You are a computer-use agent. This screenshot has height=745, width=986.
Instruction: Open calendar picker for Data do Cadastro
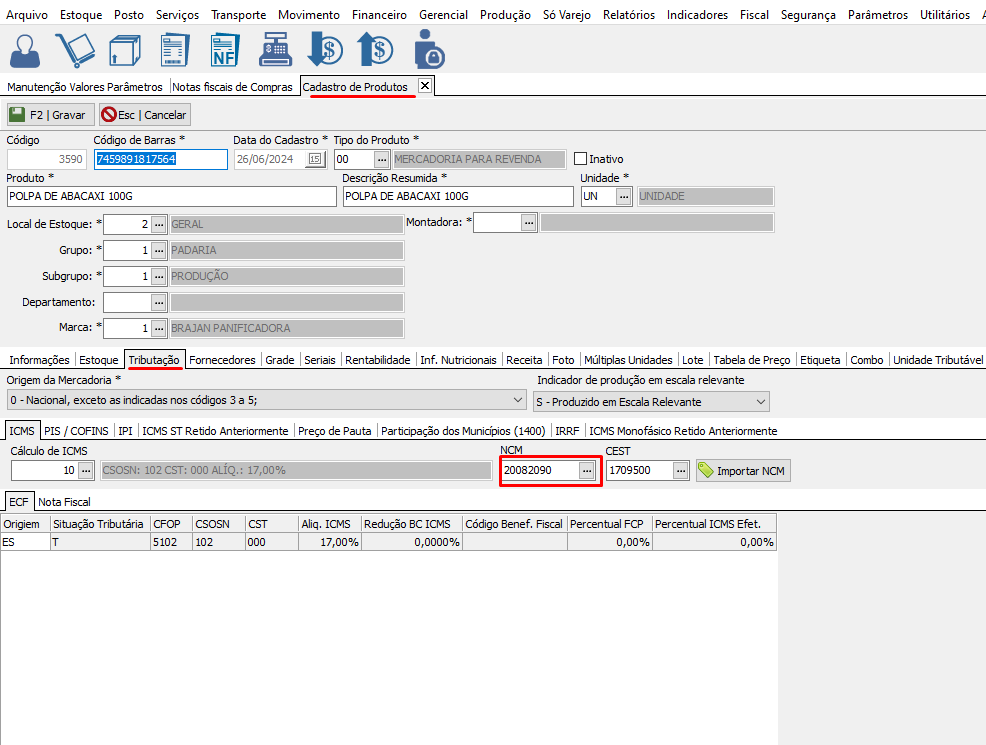coord(315,159)
